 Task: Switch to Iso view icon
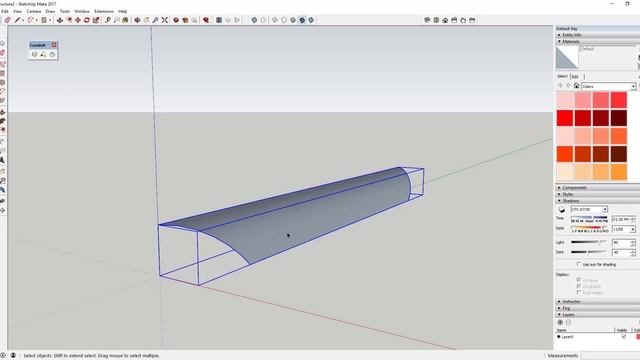coord(427,20)
